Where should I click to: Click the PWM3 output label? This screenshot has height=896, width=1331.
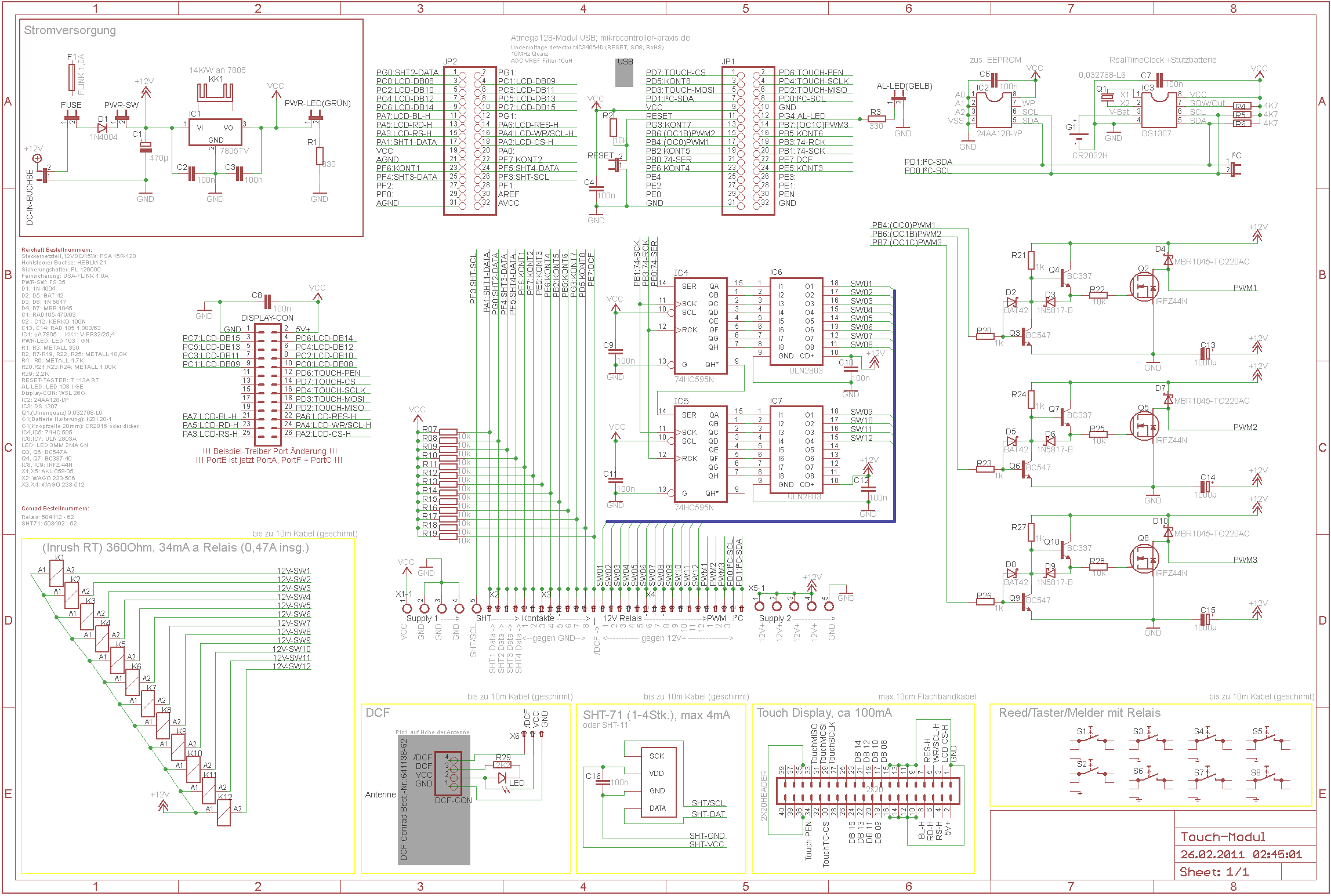(x=1245, y=560)
